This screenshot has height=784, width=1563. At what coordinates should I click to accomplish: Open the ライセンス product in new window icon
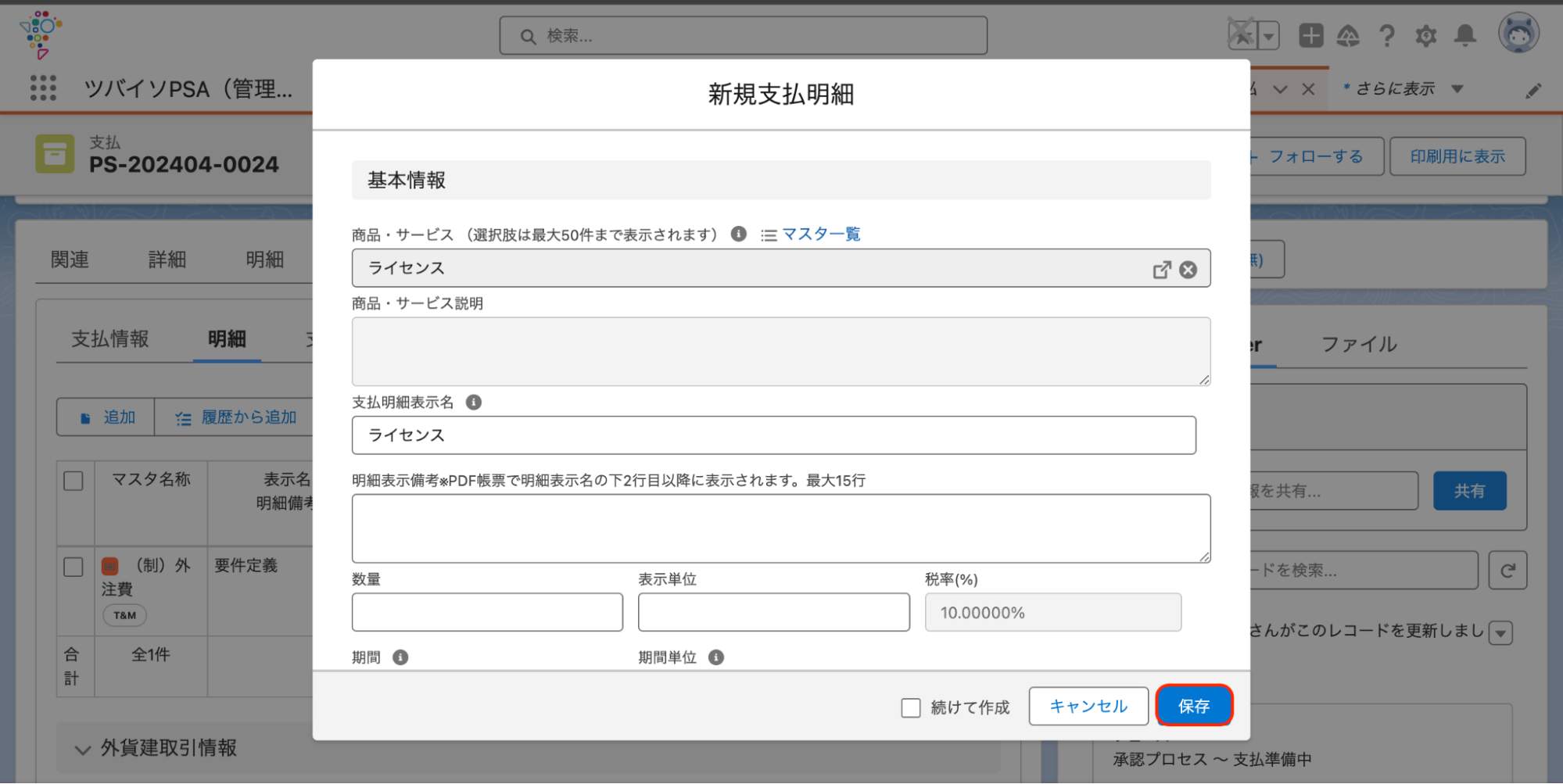coord(1162,270)
